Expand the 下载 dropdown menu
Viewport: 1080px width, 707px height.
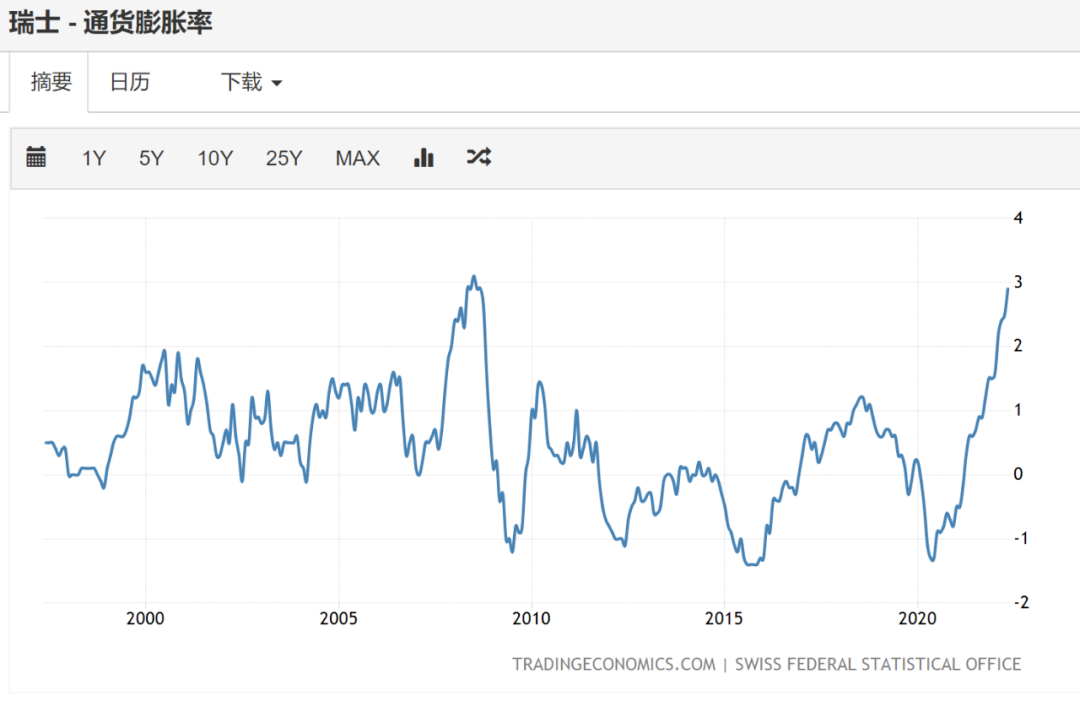point(251,82)
